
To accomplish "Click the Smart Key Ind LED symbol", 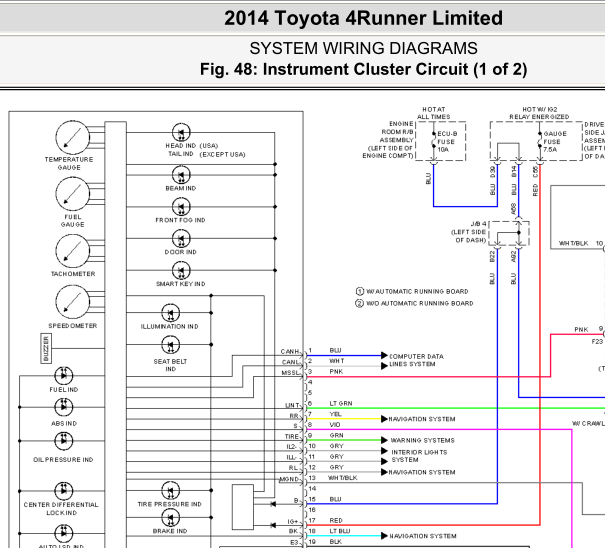I will point(181,271).
